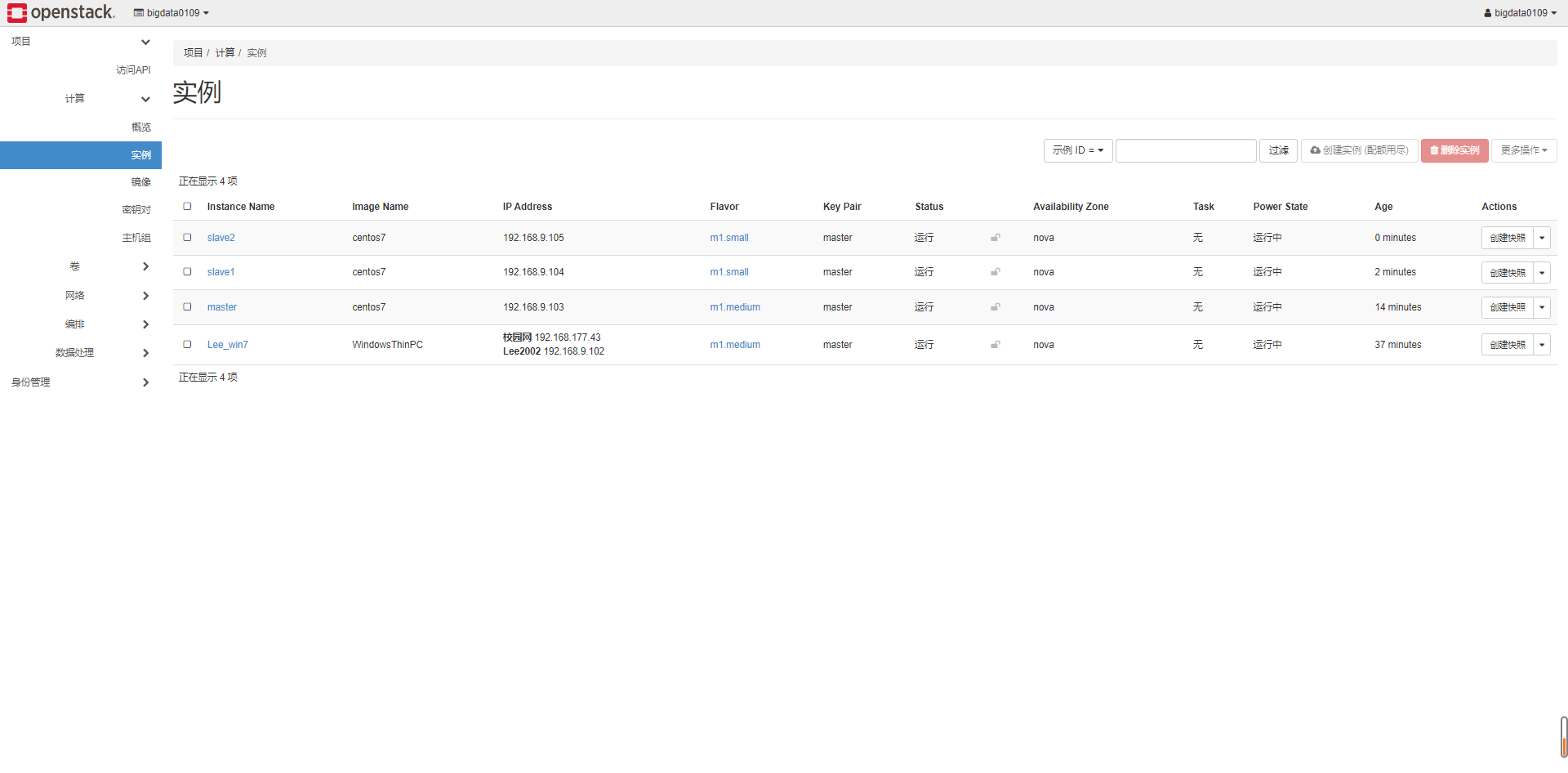Click the lock icon in slave2 row

(x=996, y=238)
